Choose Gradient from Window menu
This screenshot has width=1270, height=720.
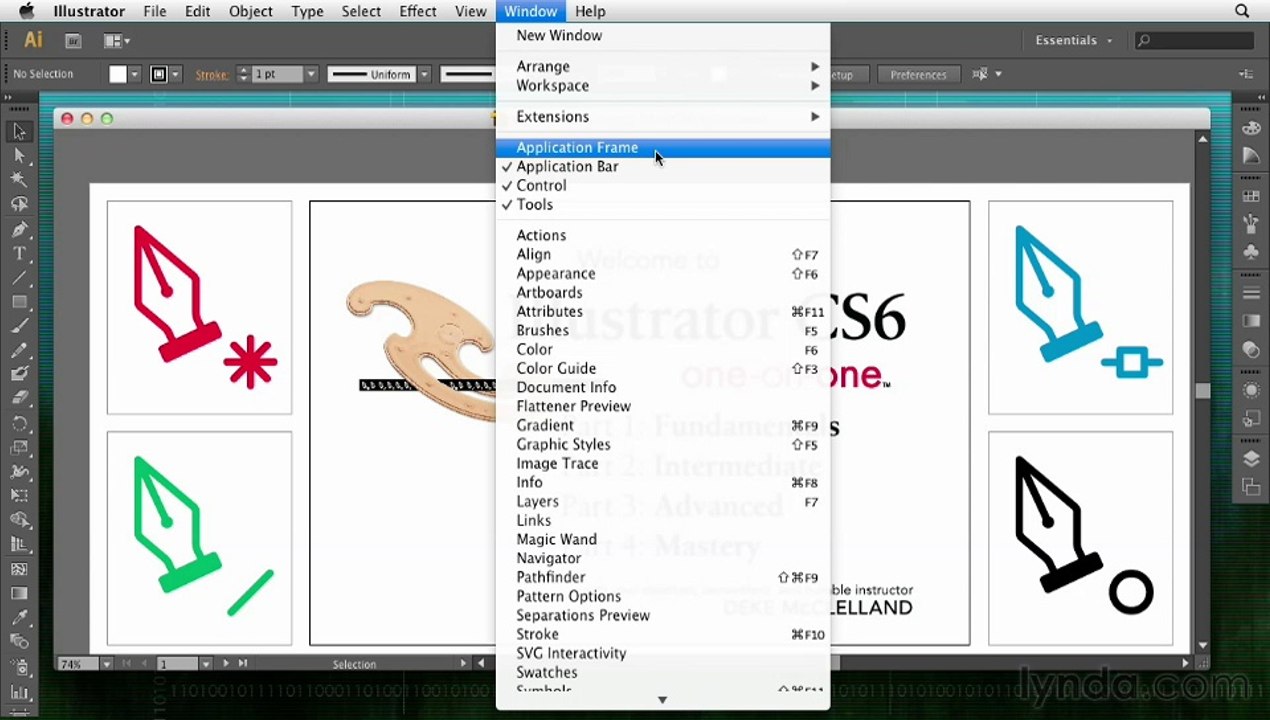(x=662, y=425)
